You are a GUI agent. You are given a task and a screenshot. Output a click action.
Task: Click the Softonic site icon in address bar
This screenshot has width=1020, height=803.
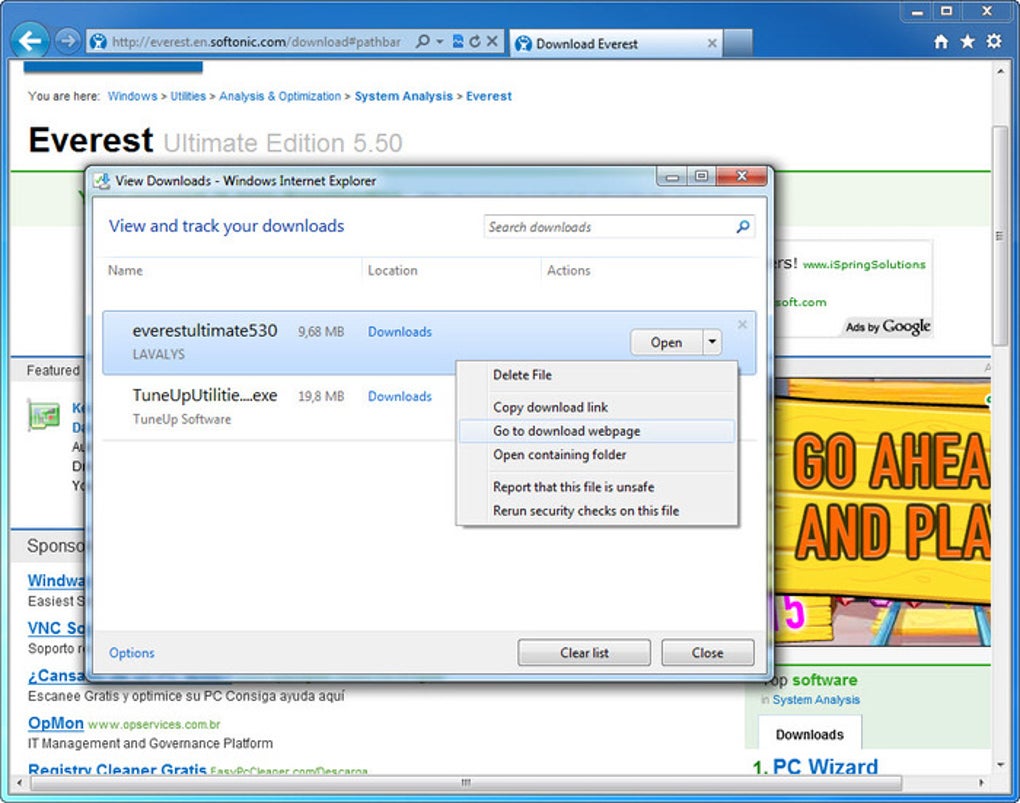(x=98, y=42)
